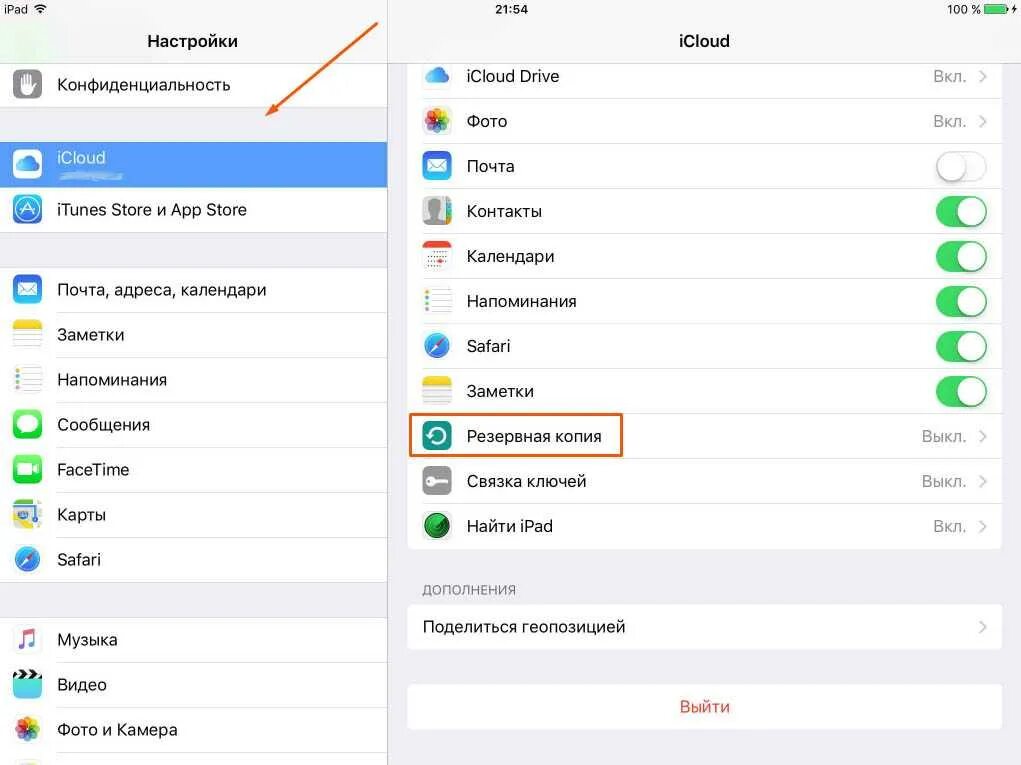
Task: Tap the iTunes Store и App Store icon
Action: 27,210
